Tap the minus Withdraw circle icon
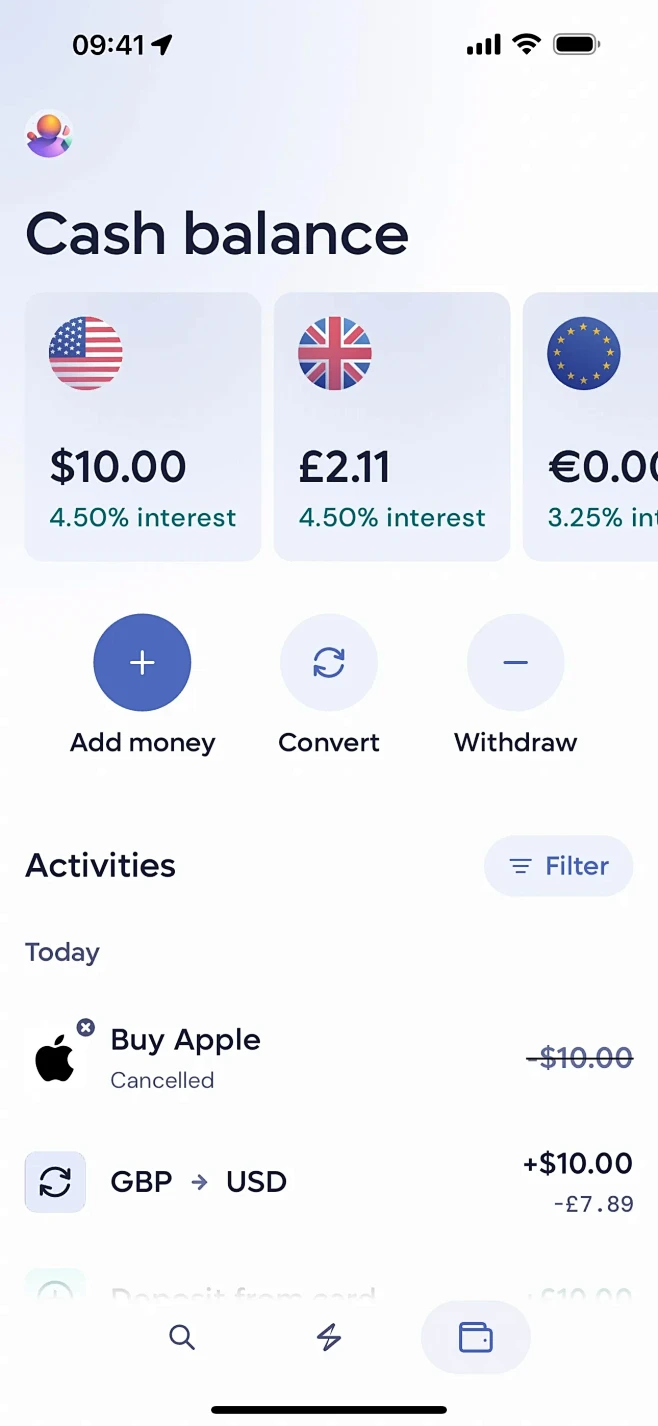Screen dimensions: 658x1426 516,662
